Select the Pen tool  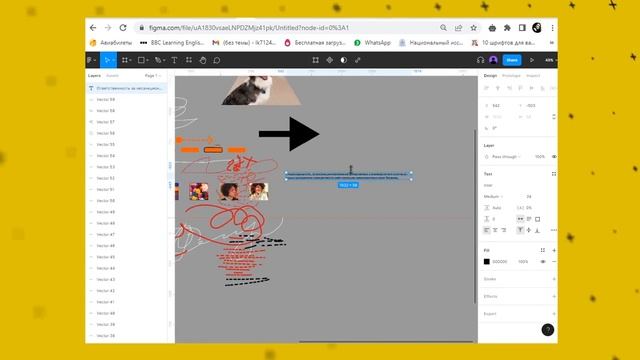(x=158, y=60)
